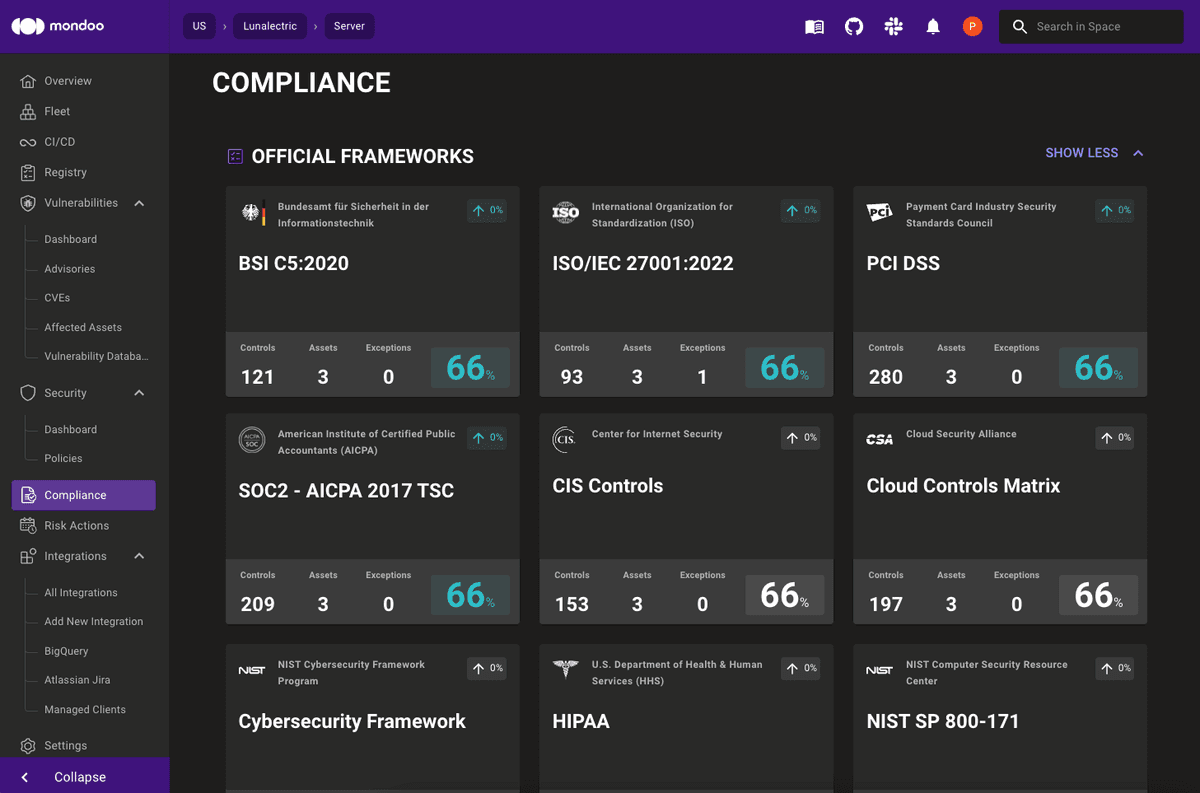
Task: Collapse the sidebar navigation
Action: pyautogui.click(x=80, y=777)
